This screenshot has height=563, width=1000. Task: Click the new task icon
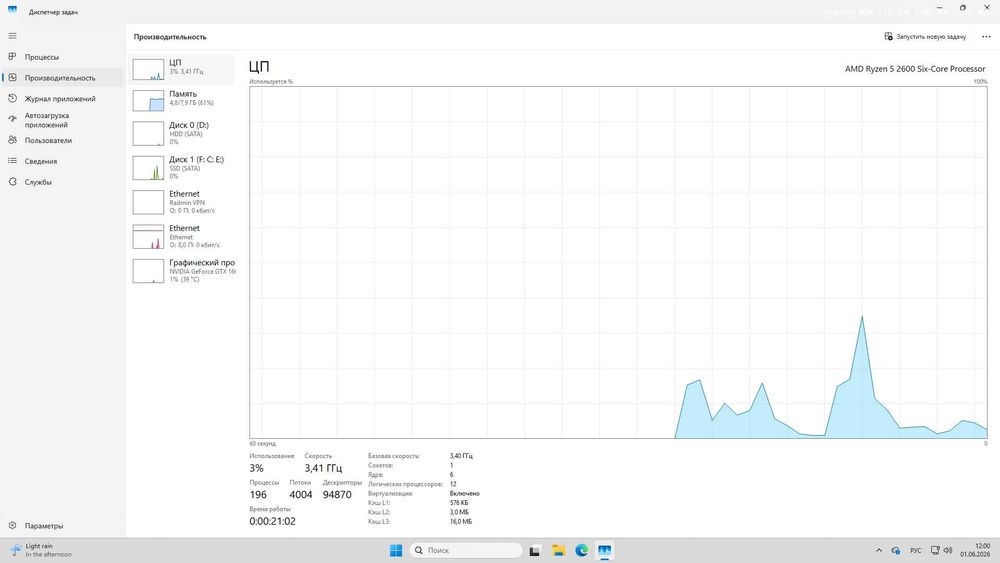(888, 36)
